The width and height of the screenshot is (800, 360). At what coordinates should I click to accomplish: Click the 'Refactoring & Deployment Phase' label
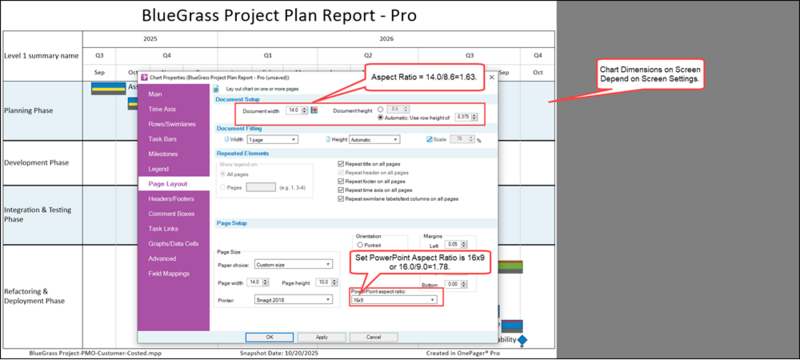(x=35, y=296)
